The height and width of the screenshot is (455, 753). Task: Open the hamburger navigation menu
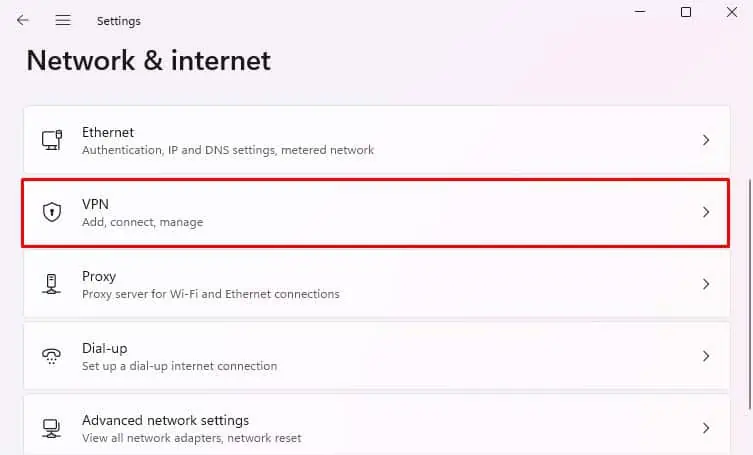pyautogui.click(x=63, y=20)
